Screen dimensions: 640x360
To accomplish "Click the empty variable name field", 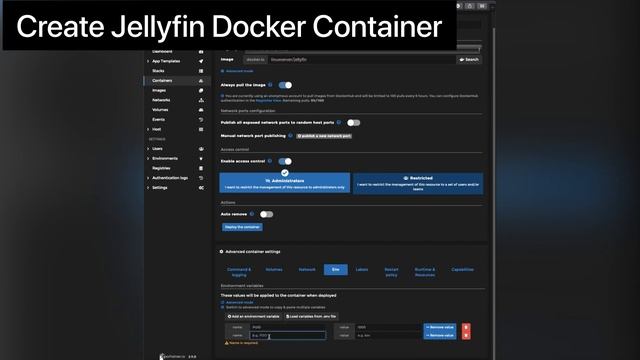I will (x=288, y=336).
